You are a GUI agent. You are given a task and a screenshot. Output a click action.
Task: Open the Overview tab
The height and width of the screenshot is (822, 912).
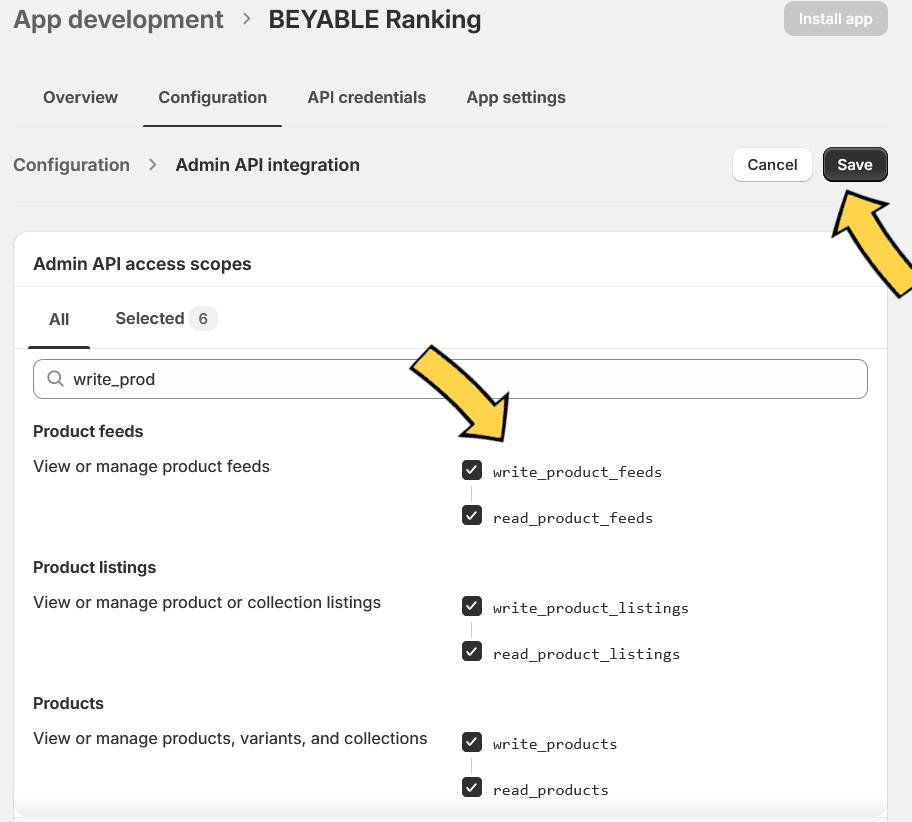(x=80, y=97)
